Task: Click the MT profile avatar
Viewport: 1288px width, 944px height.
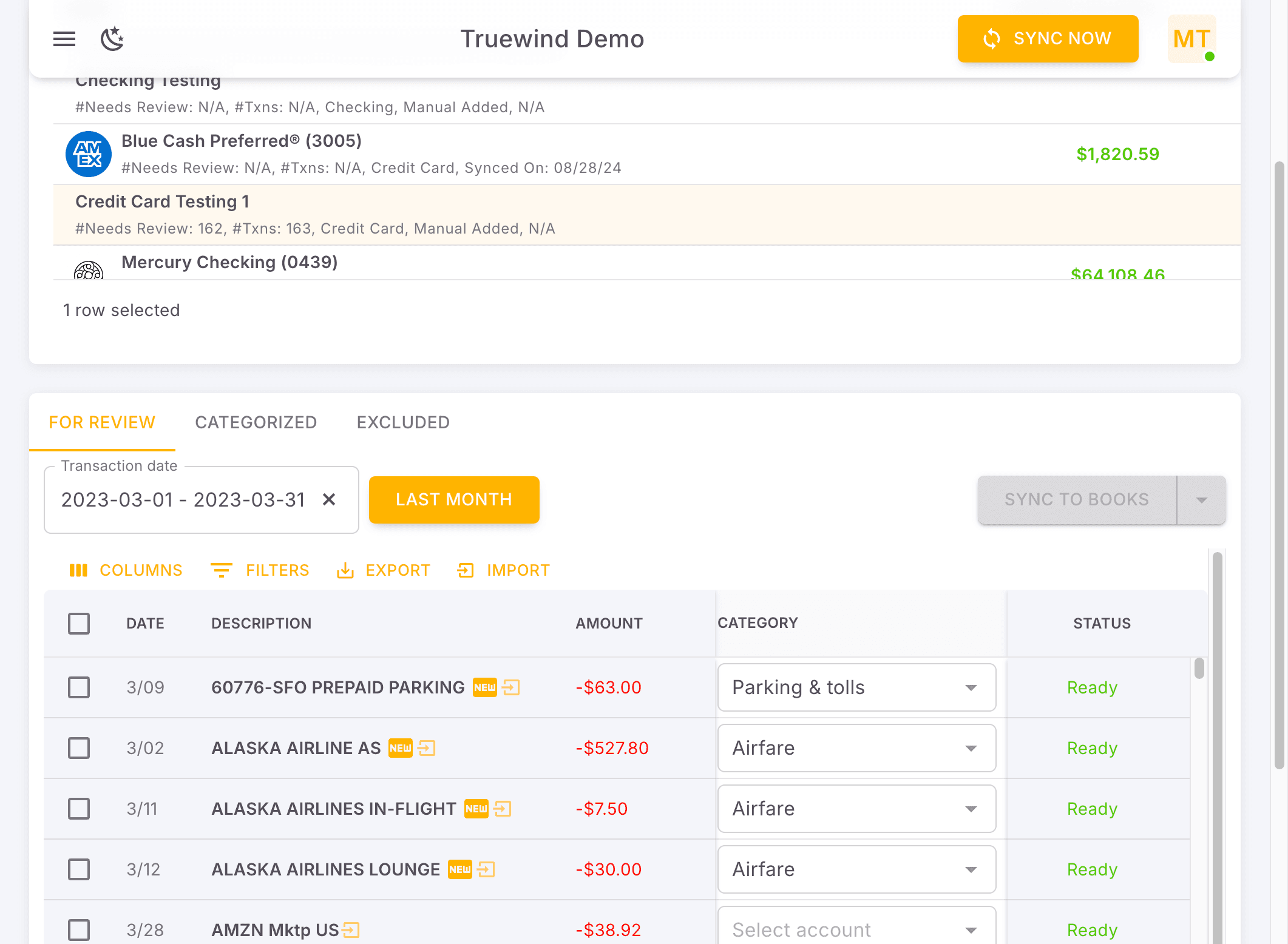Action: click(1191, 39)
